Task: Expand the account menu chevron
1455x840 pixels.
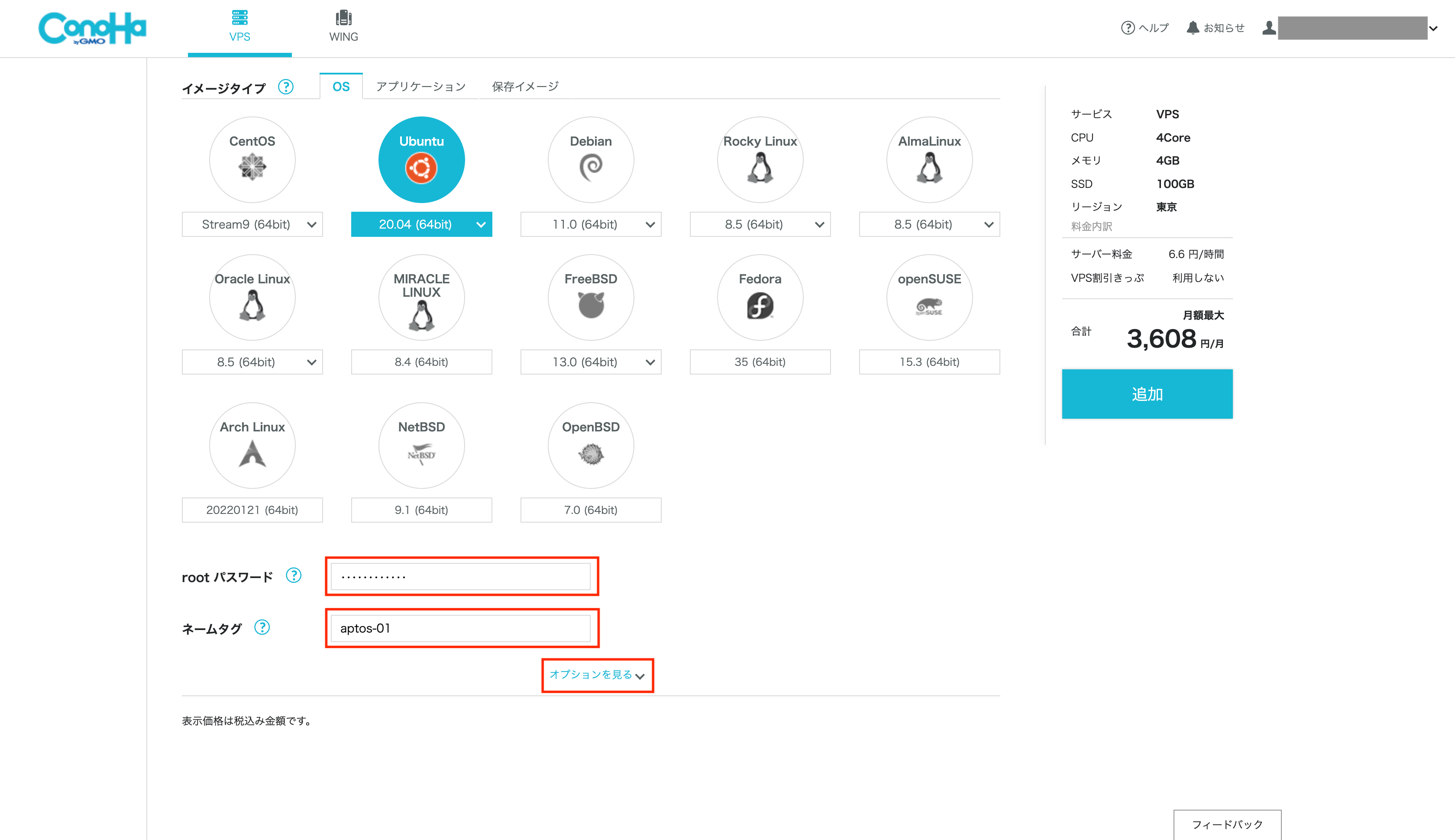Action: (1433, 28)
